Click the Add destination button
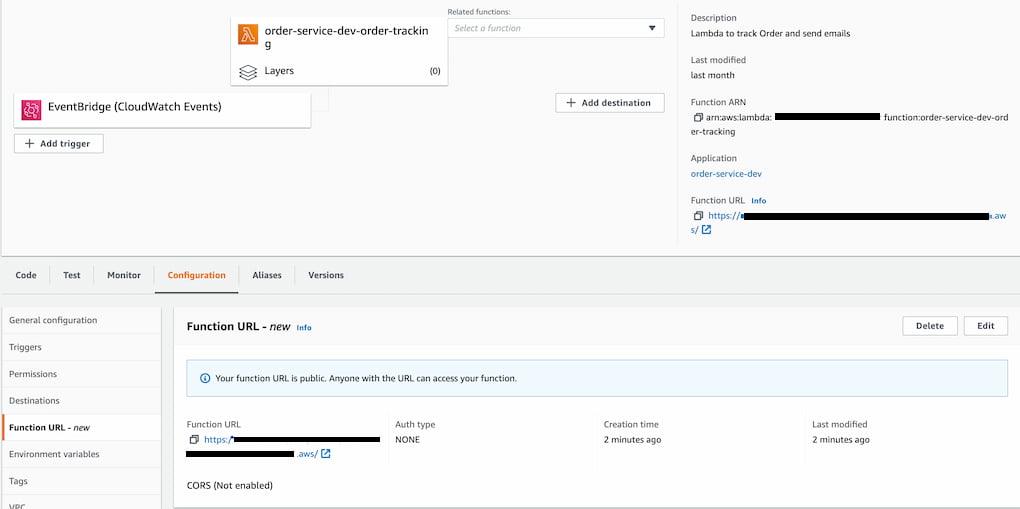 tap(610, 103)
